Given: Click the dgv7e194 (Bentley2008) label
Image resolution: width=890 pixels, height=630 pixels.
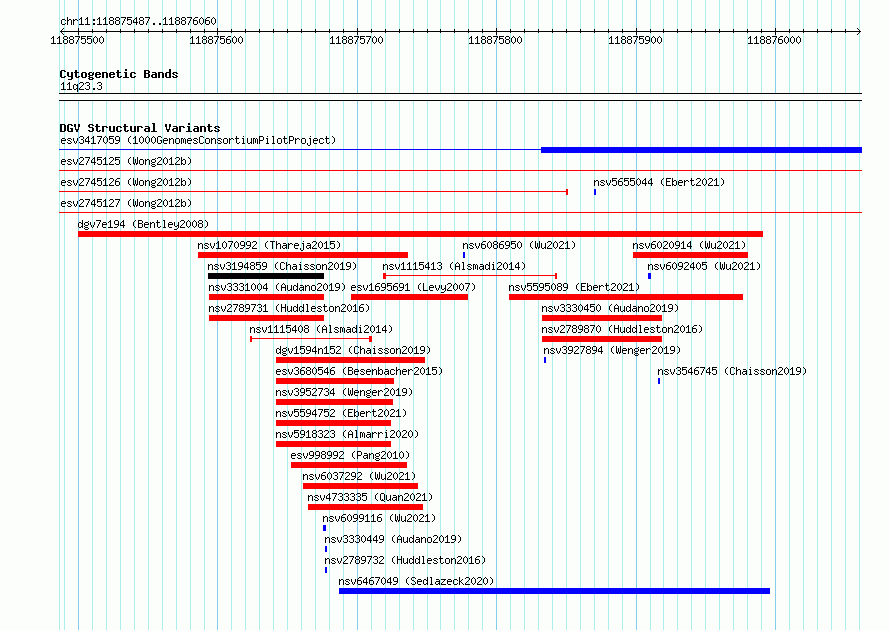Looking at the screenshot, I should click(x=143, y=224).
